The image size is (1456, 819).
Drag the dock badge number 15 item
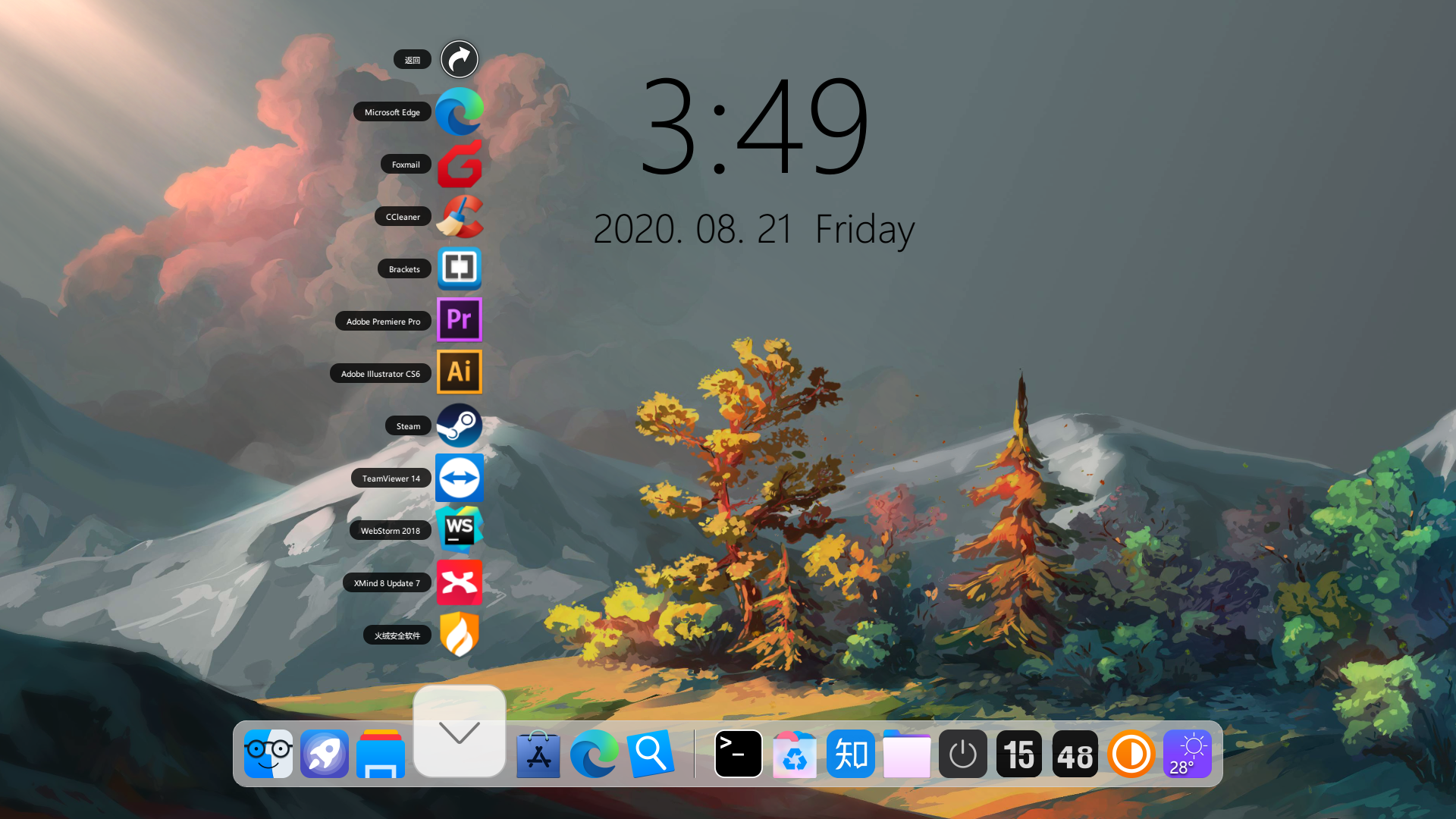pos(1019,754)
